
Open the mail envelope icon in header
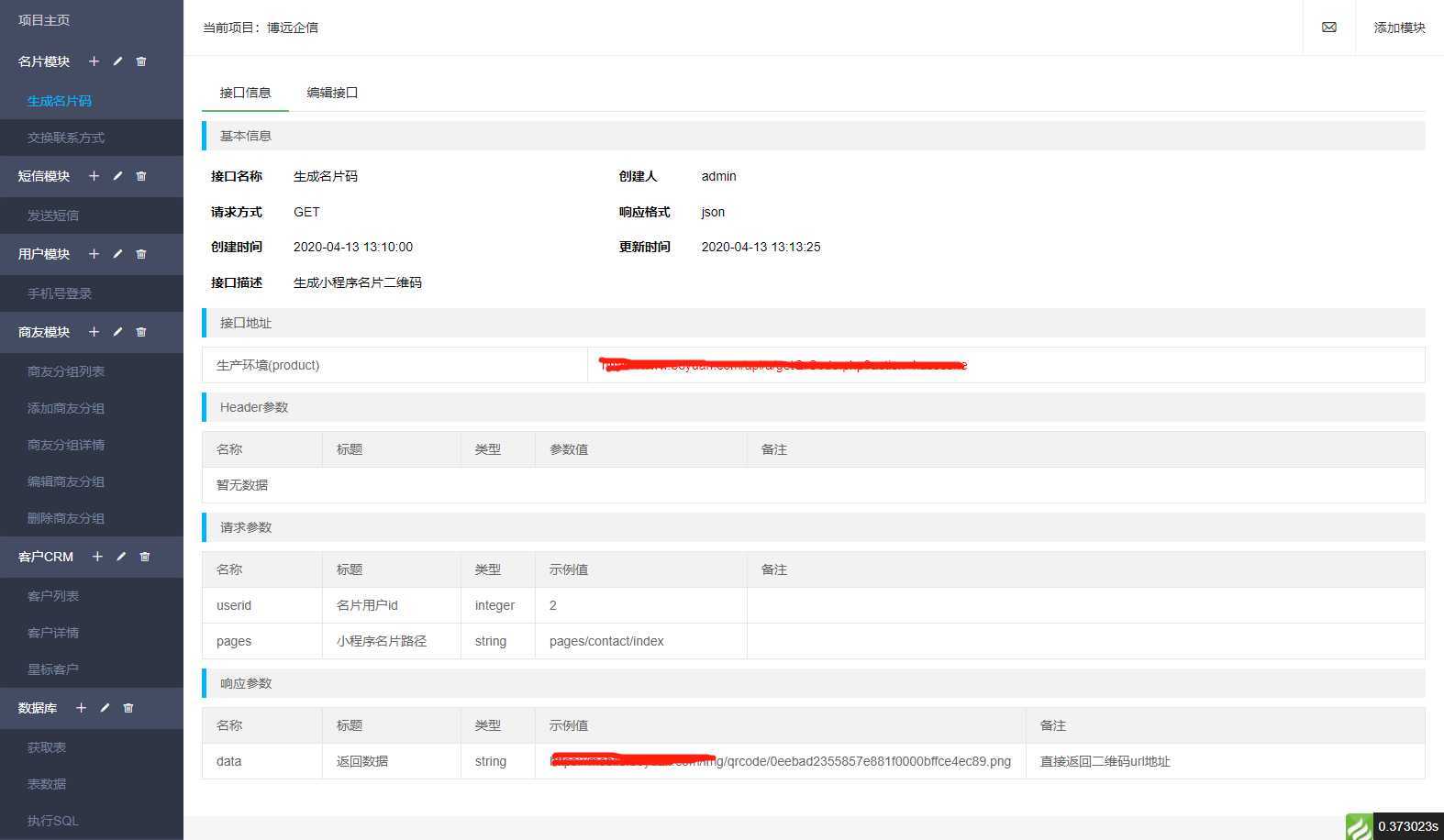pos(1329,28)
